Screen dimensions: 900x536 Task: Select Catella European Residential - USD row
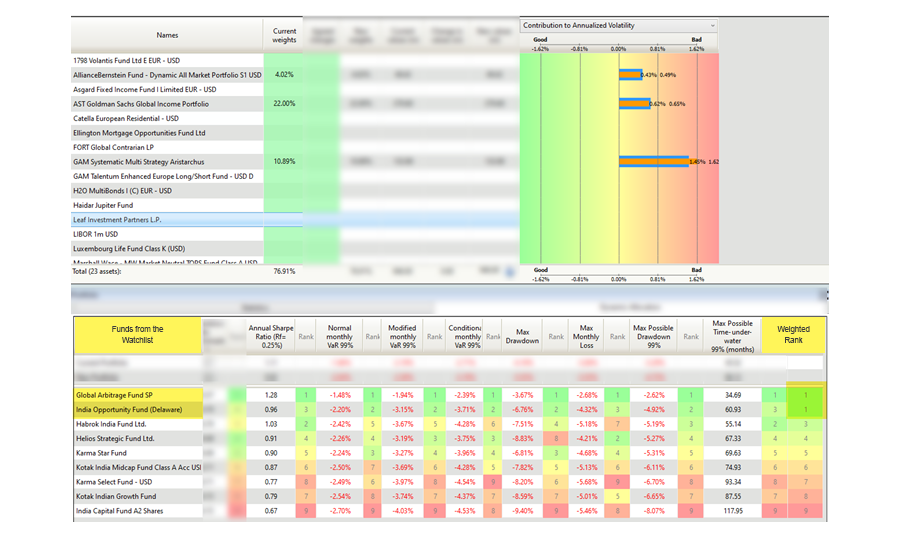point(167,118)
